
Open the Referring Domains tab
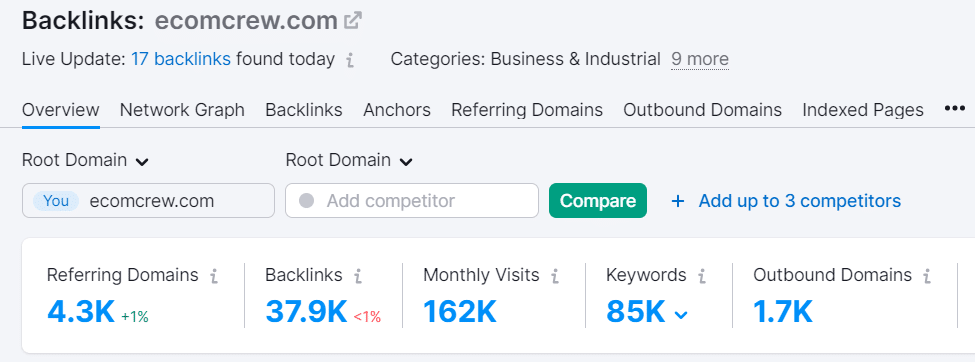[527, 110]
